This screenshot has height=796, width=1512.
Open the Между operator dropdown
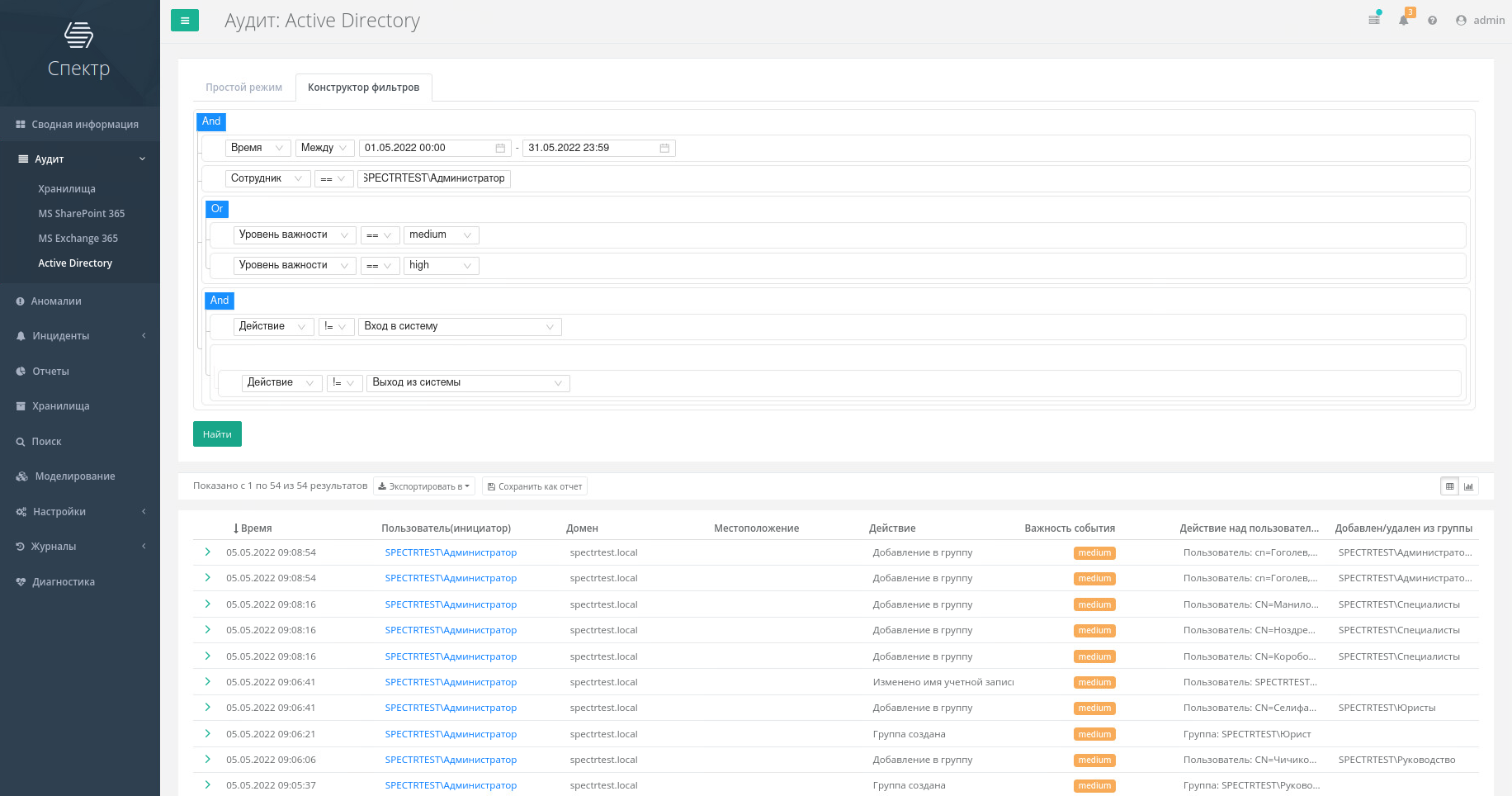325,149
